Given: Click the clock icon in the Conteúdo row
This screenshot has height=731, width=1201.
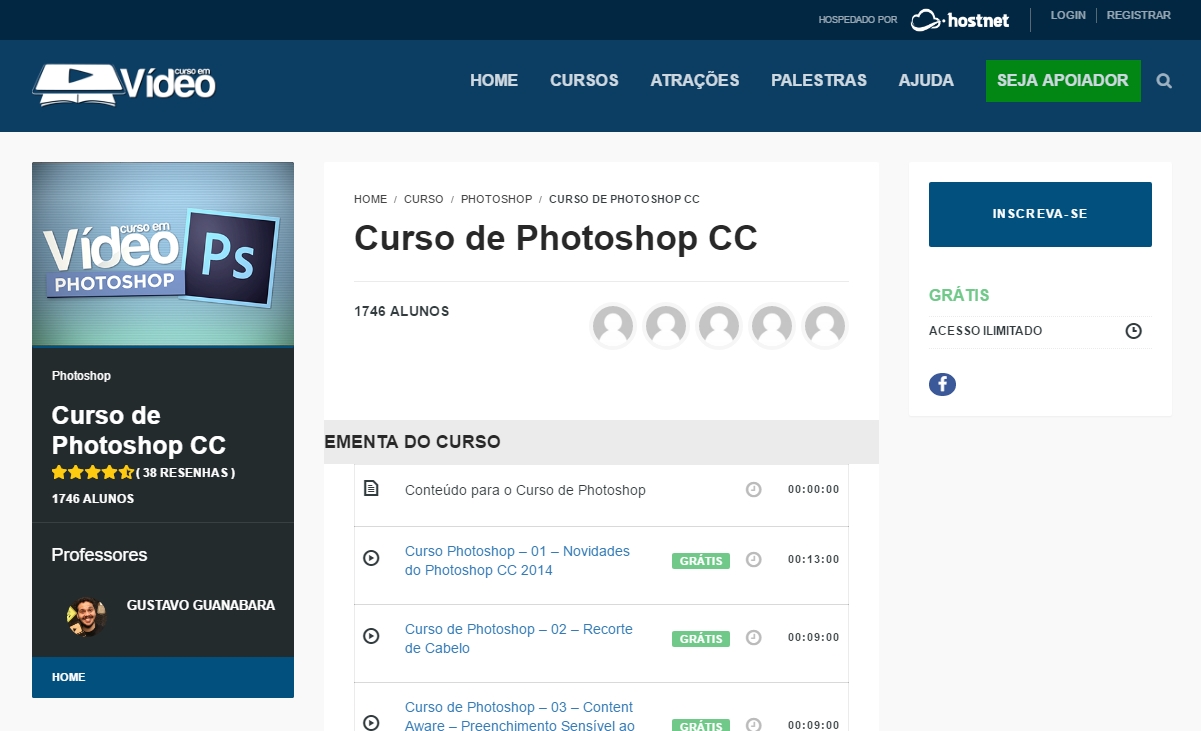Looking at the screenshot, I should tap(754, 490).
